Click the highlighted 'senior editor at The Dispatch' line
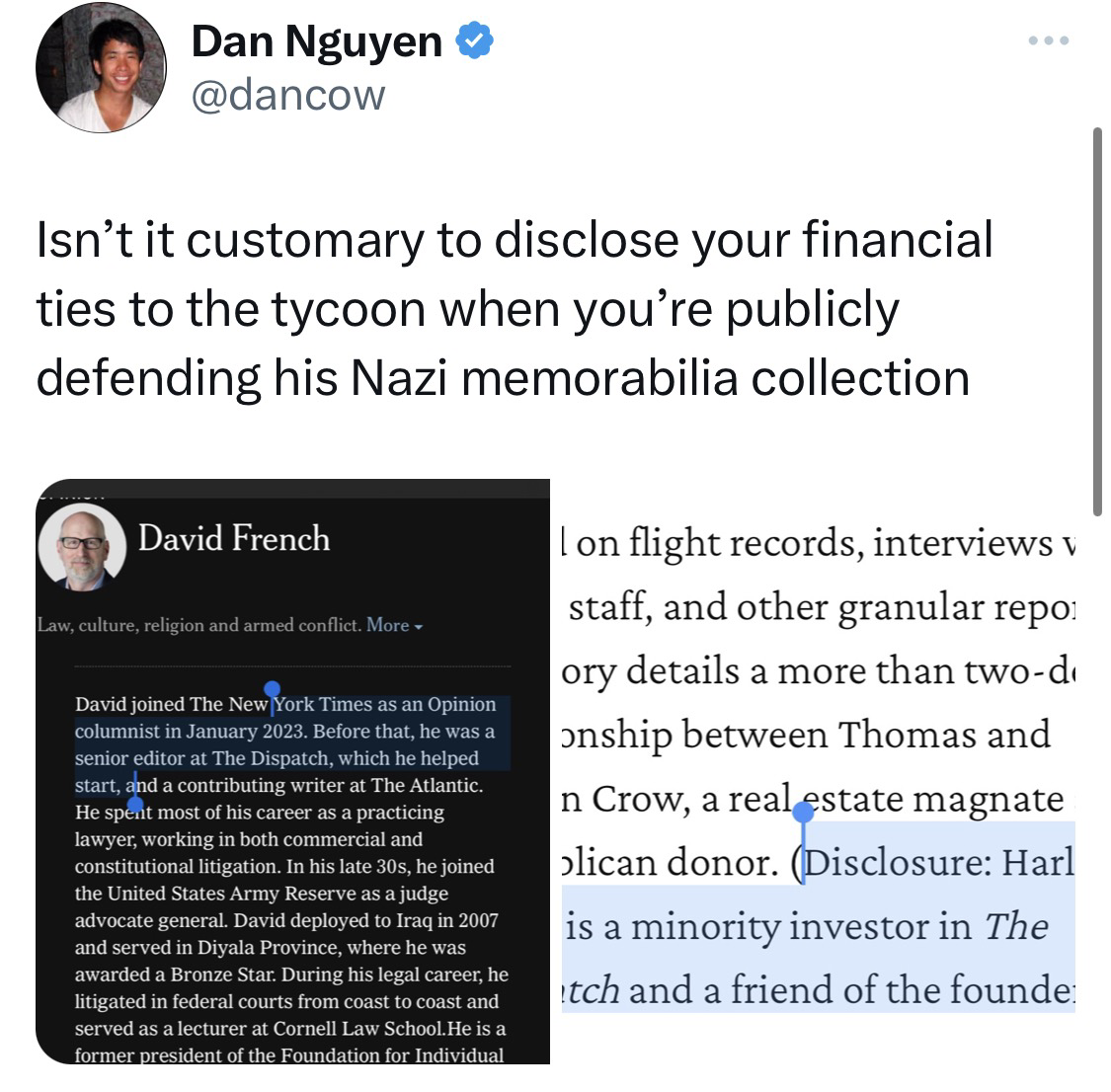This screenshot has width=1111, height=1092. pos(278,757)
